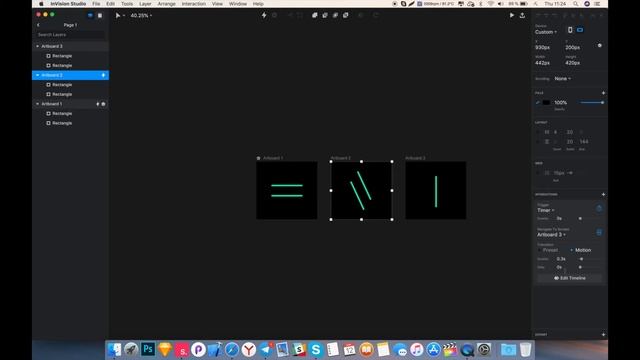Open Photoshop from the Dock
This screenshot has height=360, width=640.
148,349
